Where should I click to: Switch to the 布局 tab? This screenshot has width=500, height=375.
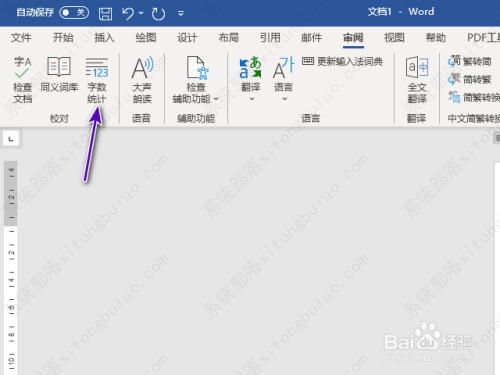click(x=229, y=38)
